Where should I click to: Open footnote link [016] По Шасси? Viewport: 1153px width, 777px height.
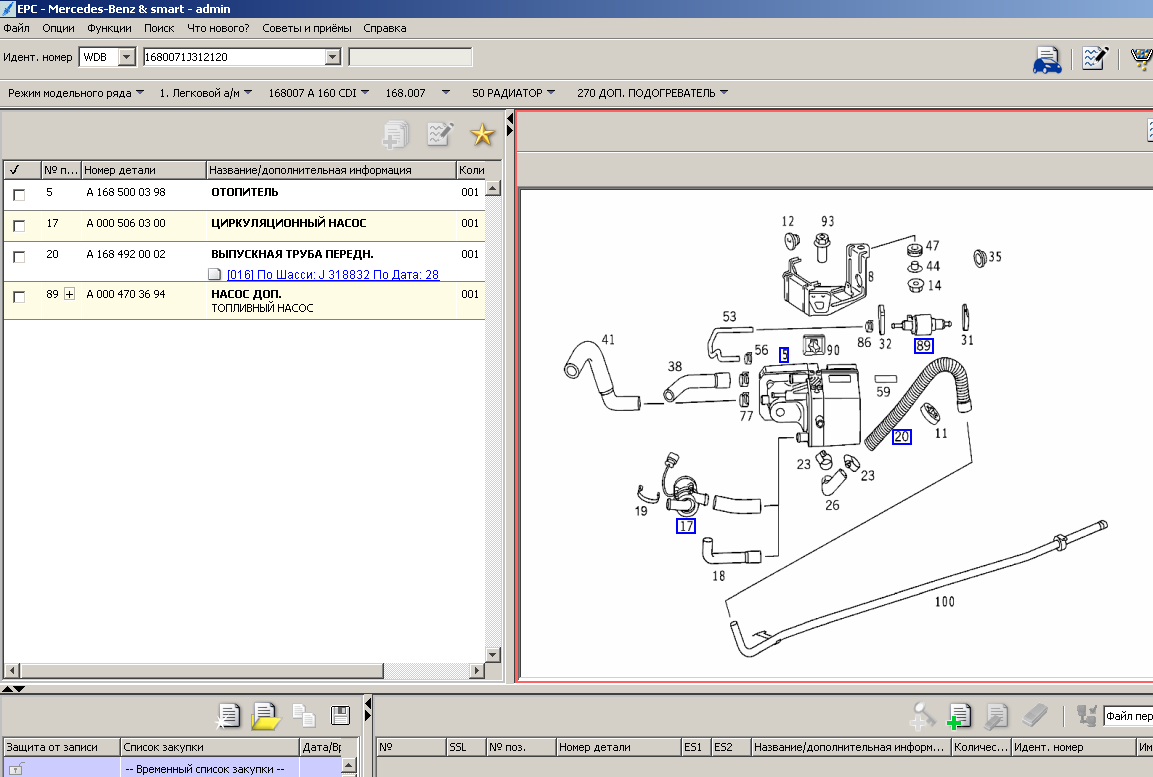333,275
